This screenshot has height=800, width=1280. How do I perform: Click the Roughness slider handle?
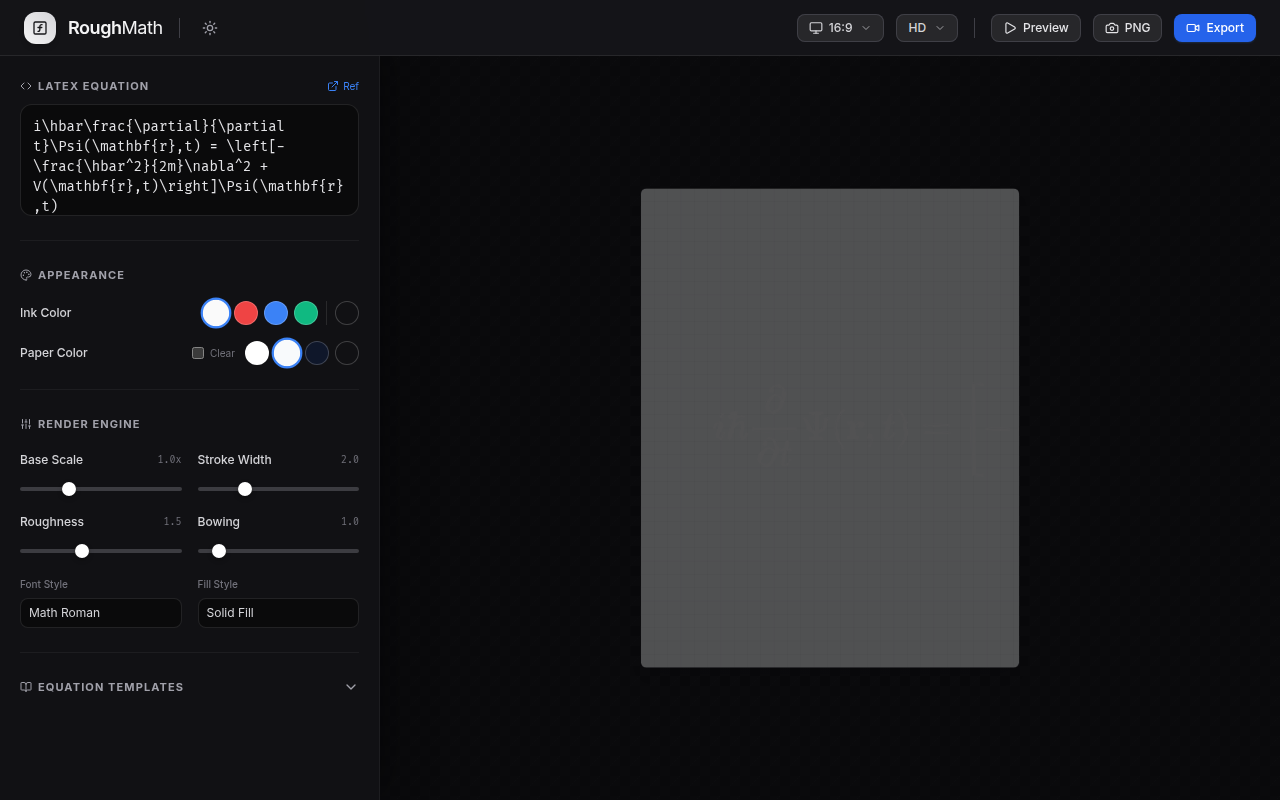82,551
